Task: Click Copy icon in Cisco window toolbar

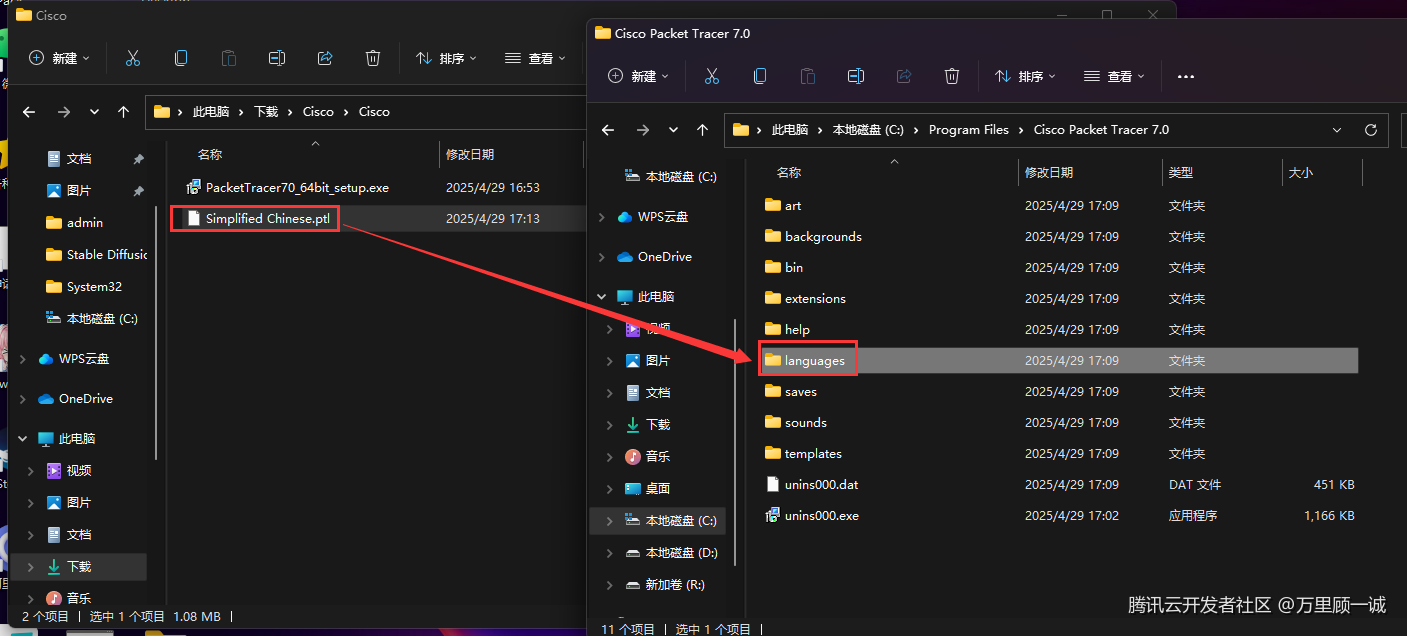Action: tap(181, 58)
